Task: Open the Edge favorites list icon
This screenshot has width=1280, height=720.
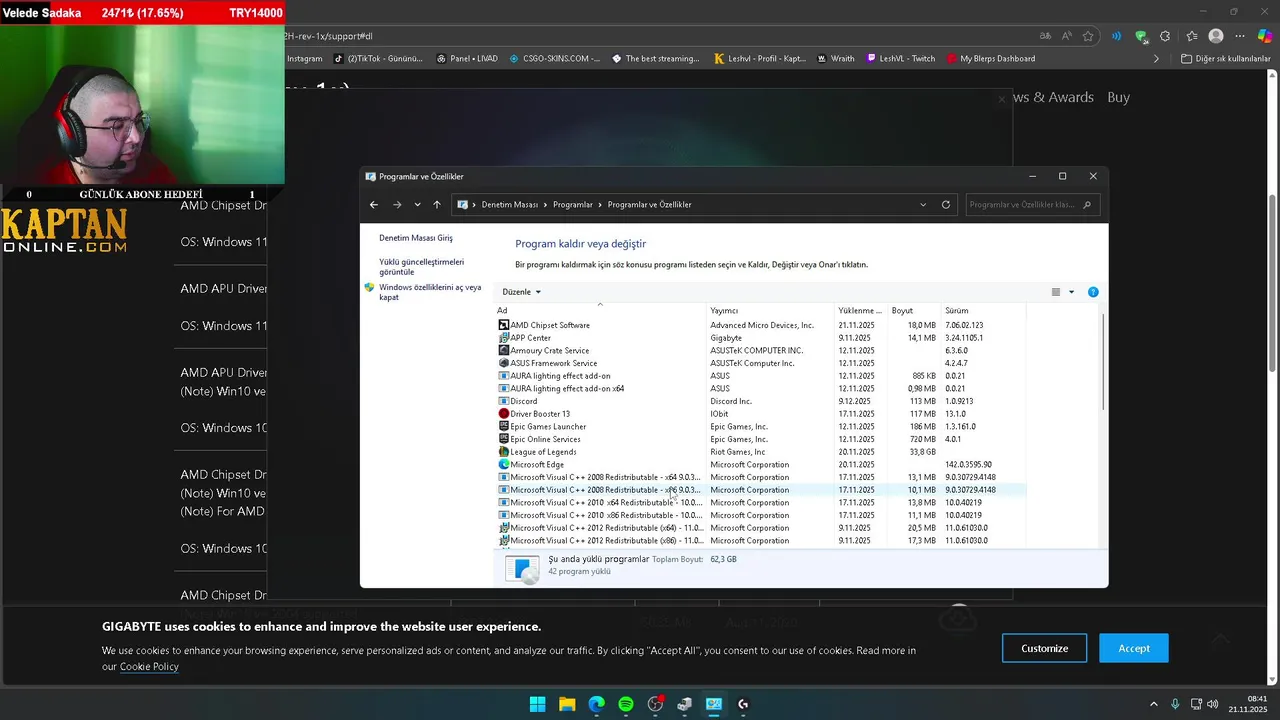Action: (1190, 36)
